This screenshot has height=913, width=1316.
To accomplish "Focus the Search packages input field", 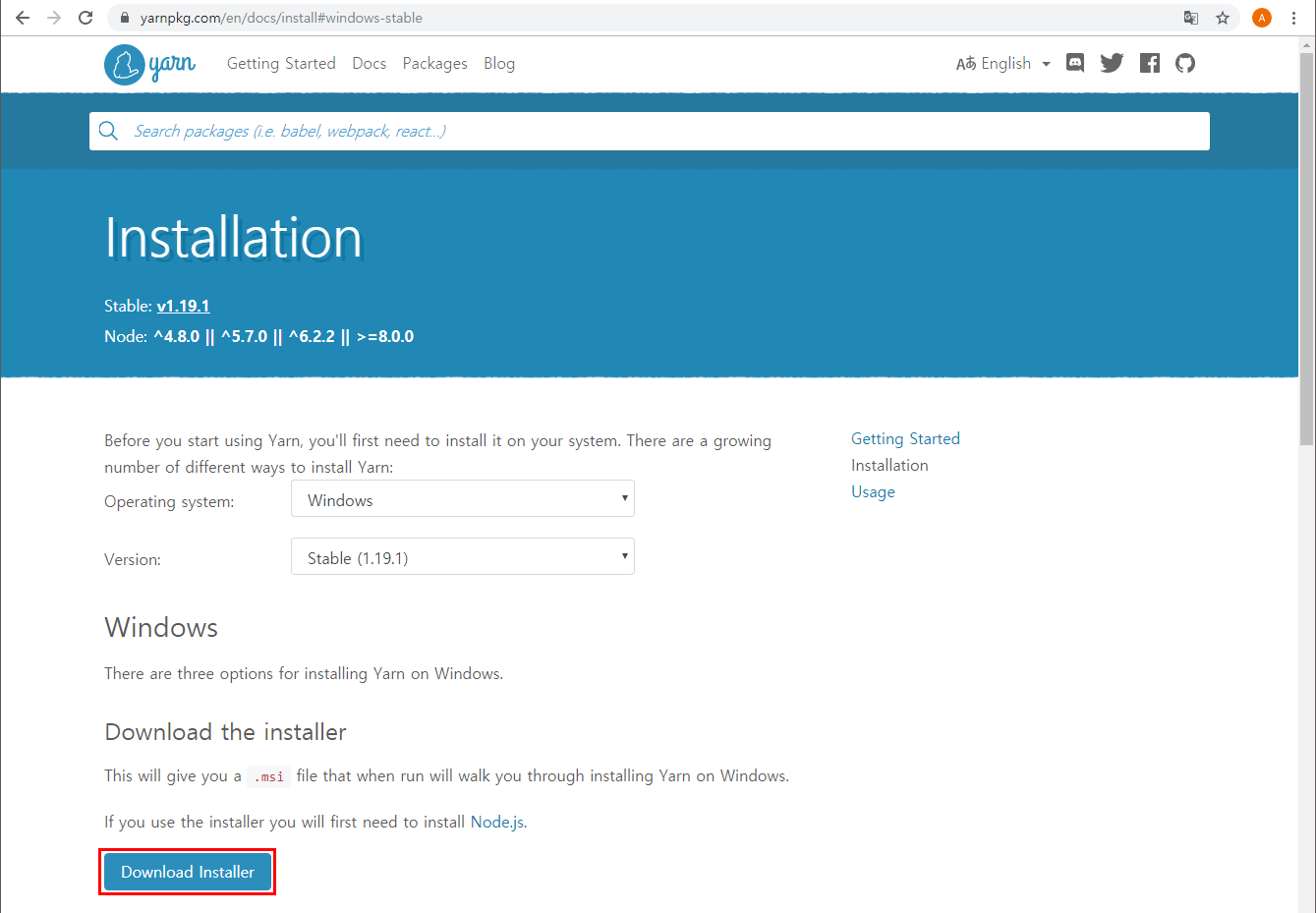I will (650, 131).
